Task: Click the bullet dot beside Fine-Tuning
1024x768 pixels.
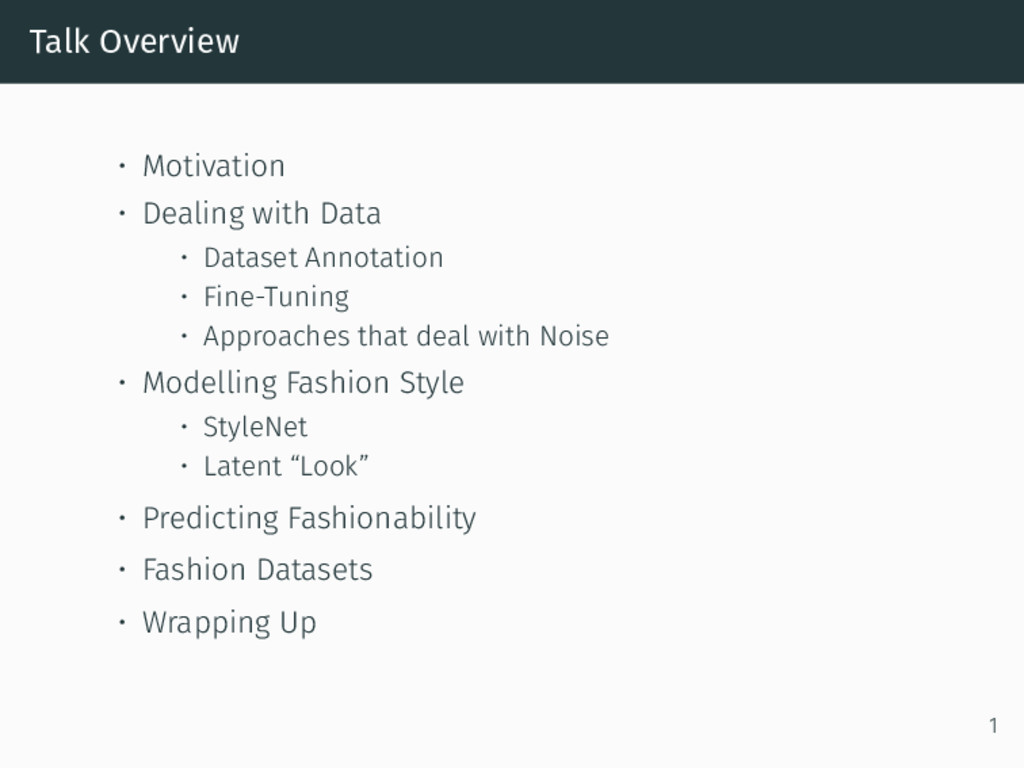Action: tap(184, 297)
